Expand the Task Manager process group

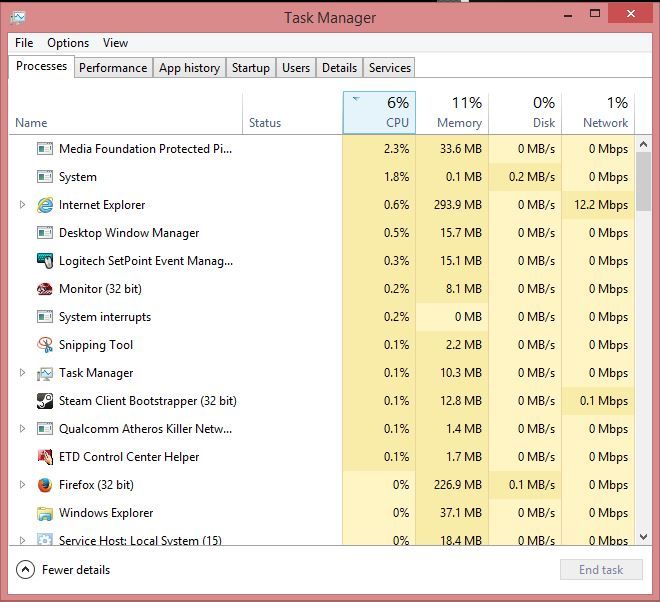point(22,373)
